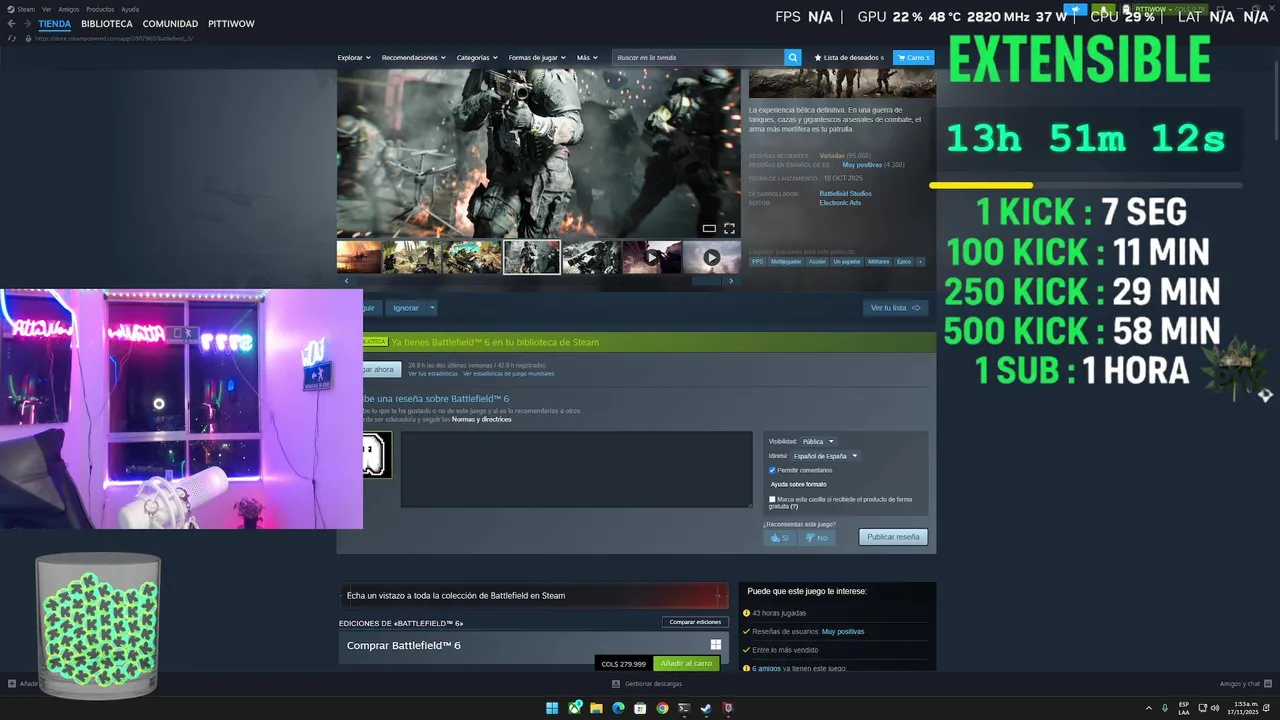Open the Visibilidad Pública dropdown
This screenshot has width=1280, height=720.
coord(817,441)
